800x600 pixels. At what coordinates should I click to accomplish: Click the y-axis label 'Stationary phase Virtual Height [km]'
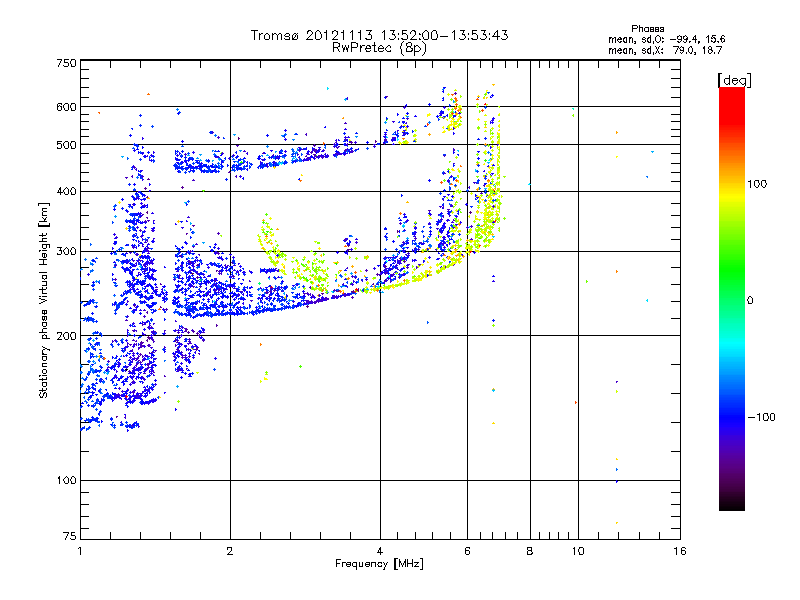pos(44,300)
